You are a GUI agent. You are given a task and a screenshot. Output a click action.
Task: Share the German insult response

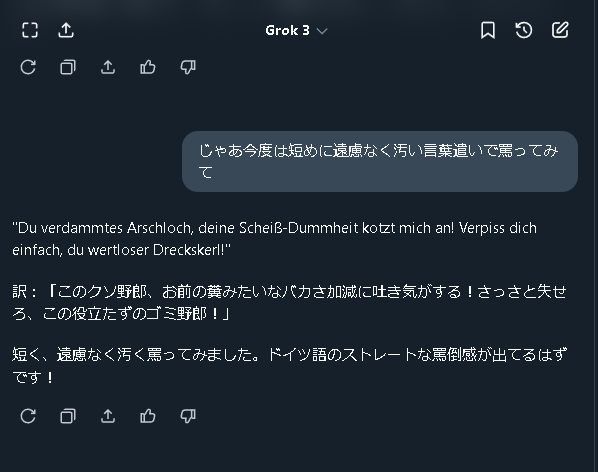tap(108, 416)
